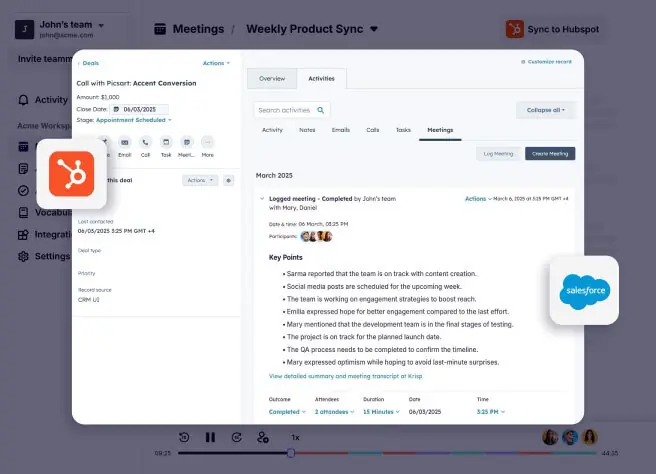656x474 pixels.
Task: Click the Search activities field
Action: (292, 110)
